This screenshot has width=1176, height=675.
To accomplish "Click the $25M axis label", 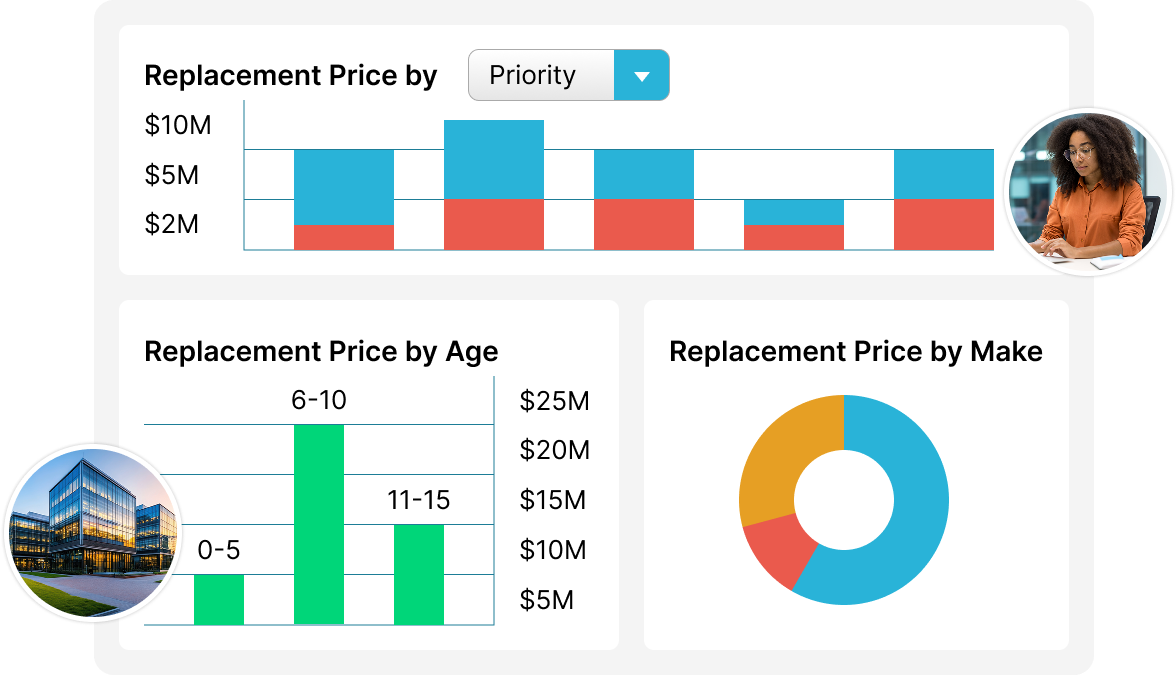I will [x=554, y=401].
